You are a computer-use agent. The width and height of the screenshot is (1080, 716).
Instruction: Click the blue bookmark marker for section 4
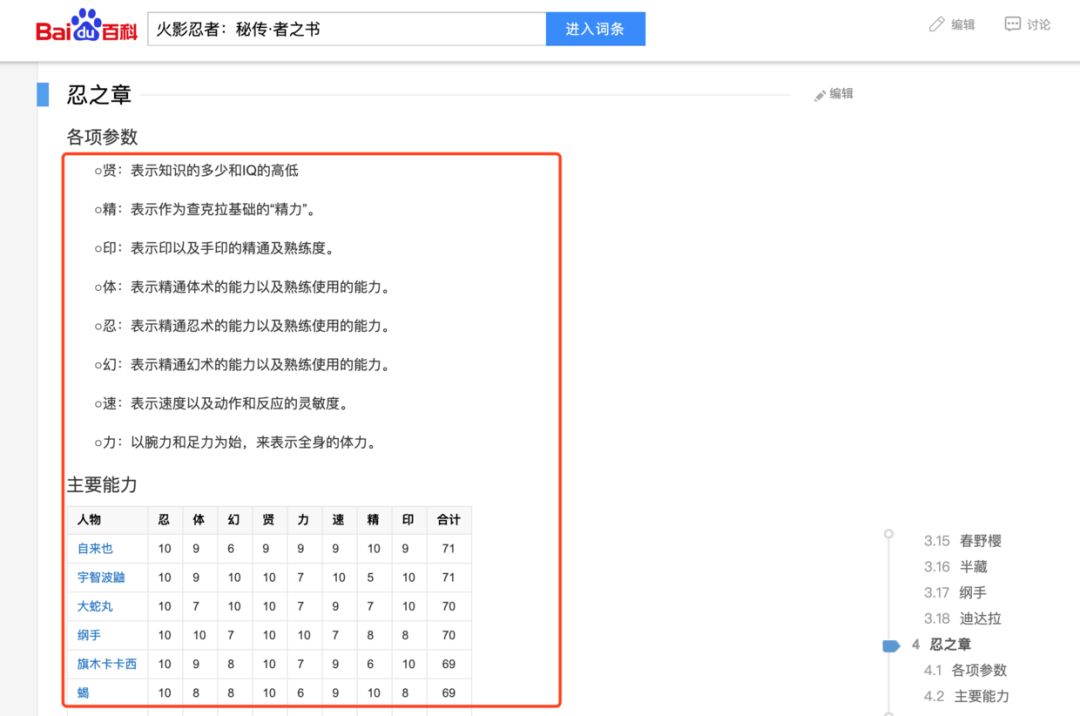click(x=893, y=645)
